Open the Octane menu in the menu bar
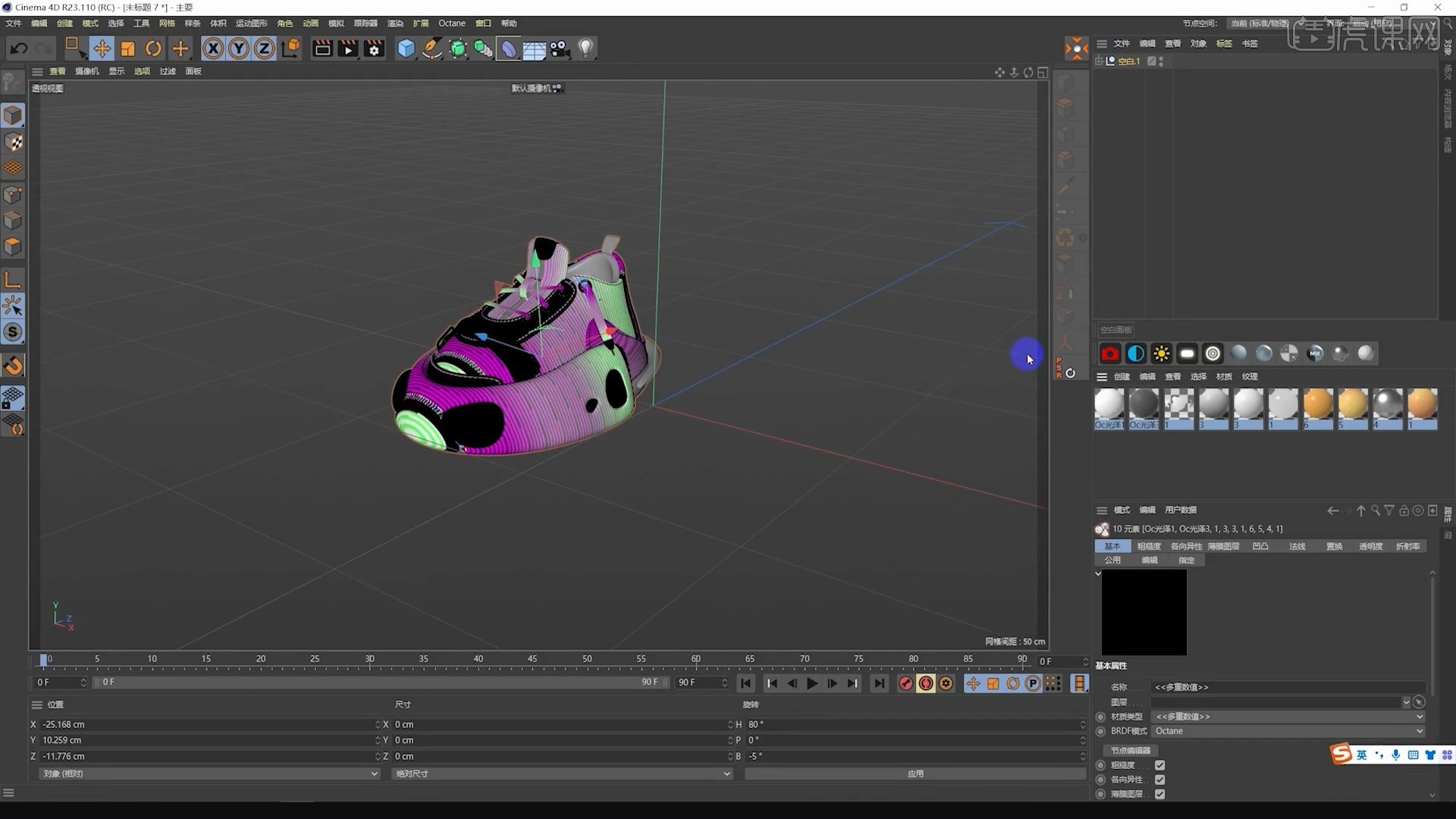Viewport: 1456px width, 819px height. (x=452, y=23)
